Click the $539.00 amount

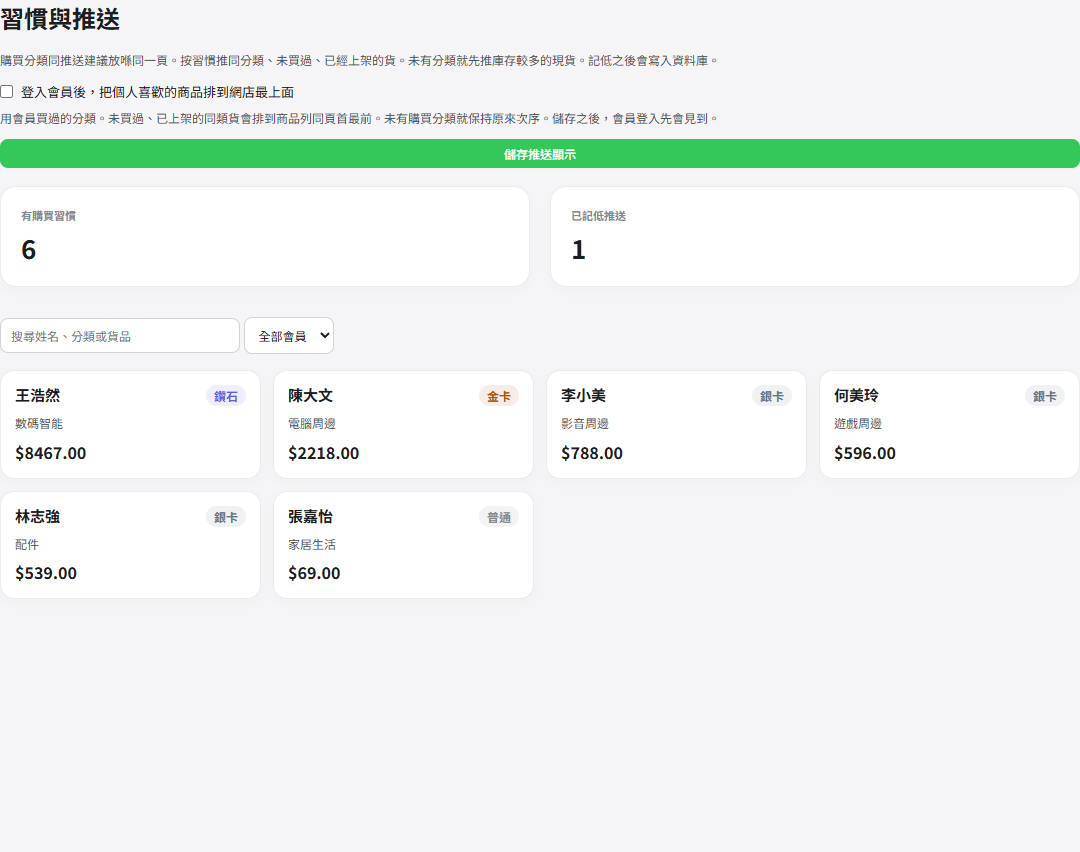46,573
